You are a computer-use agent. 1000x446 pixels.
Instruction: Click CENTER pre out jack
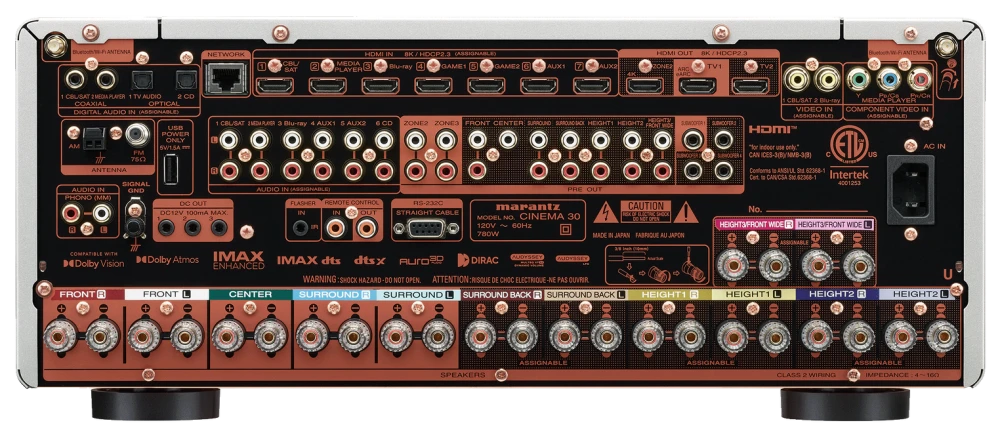click(508, 140)
